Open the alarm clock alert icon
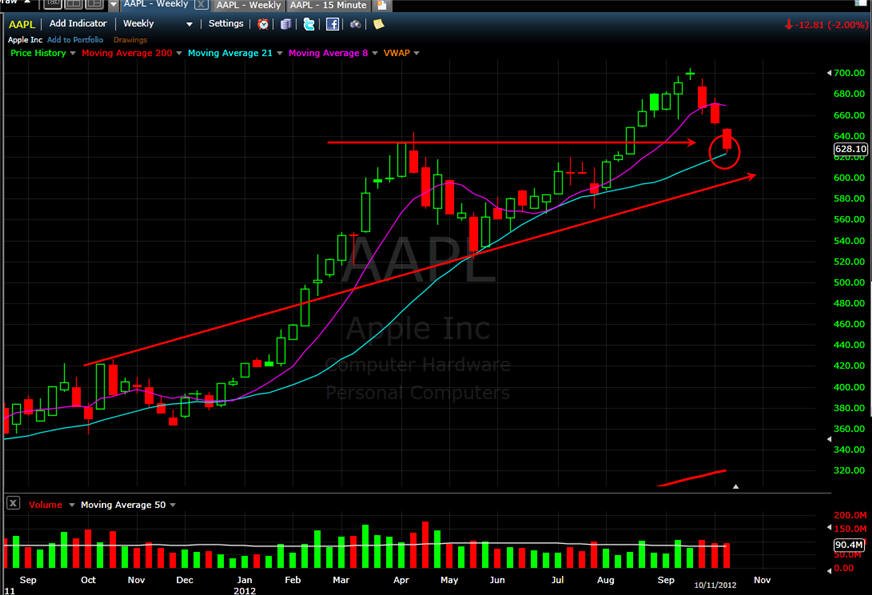The height and width of the screenshot is (595, 872). pyautogui.click(x=263, y=24)
